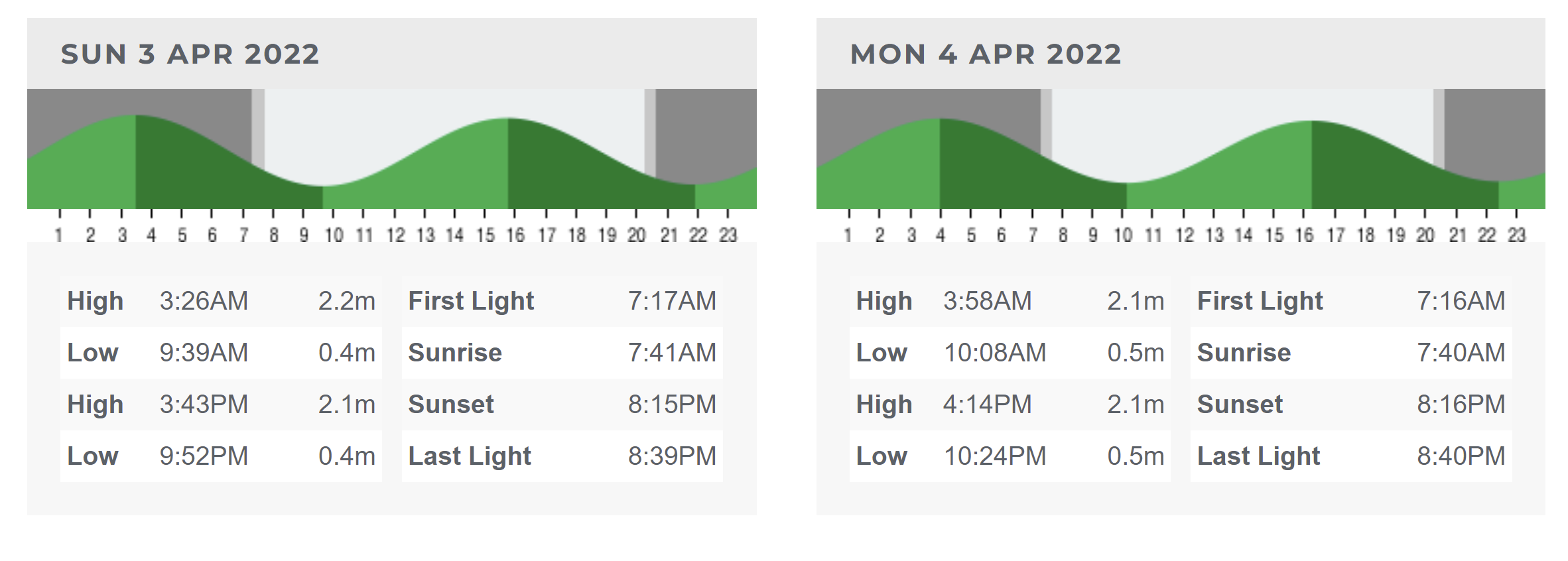The height and width of the screenshot is (561, 1568).
Task: Select Monday's 4:14PM high tide time
Action: [x=987, y=405]
